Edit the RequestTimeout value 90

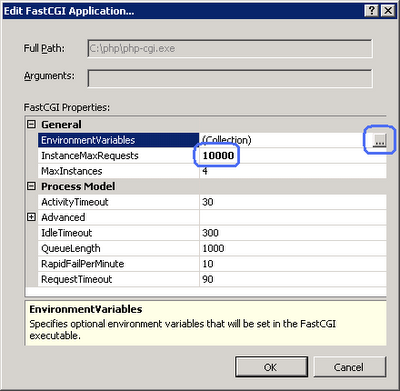[x=293, y=279]
